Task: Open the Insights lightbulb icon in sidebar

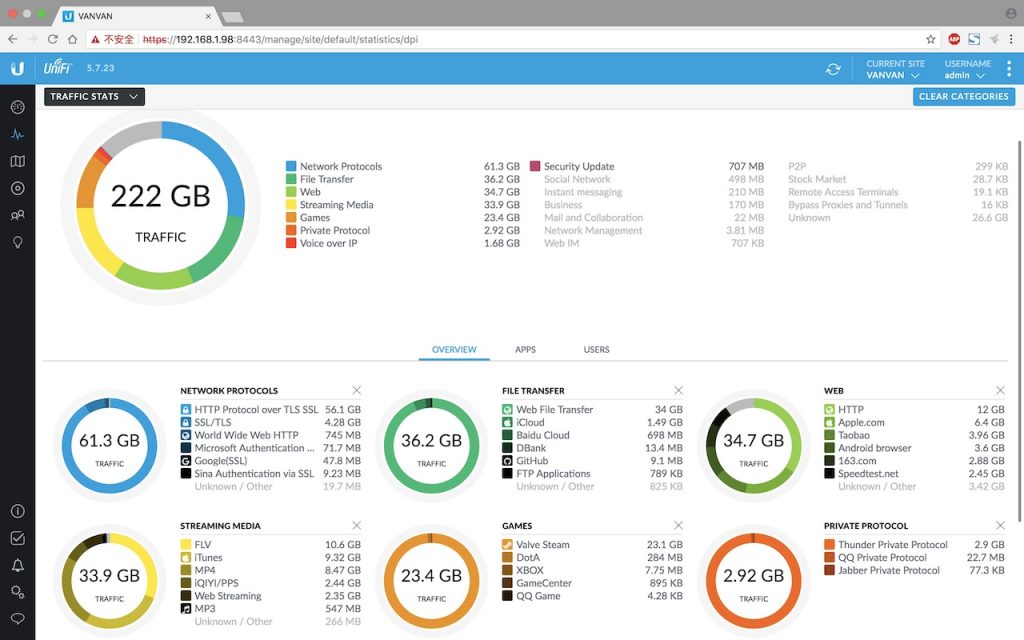Action: click(18, 242)
